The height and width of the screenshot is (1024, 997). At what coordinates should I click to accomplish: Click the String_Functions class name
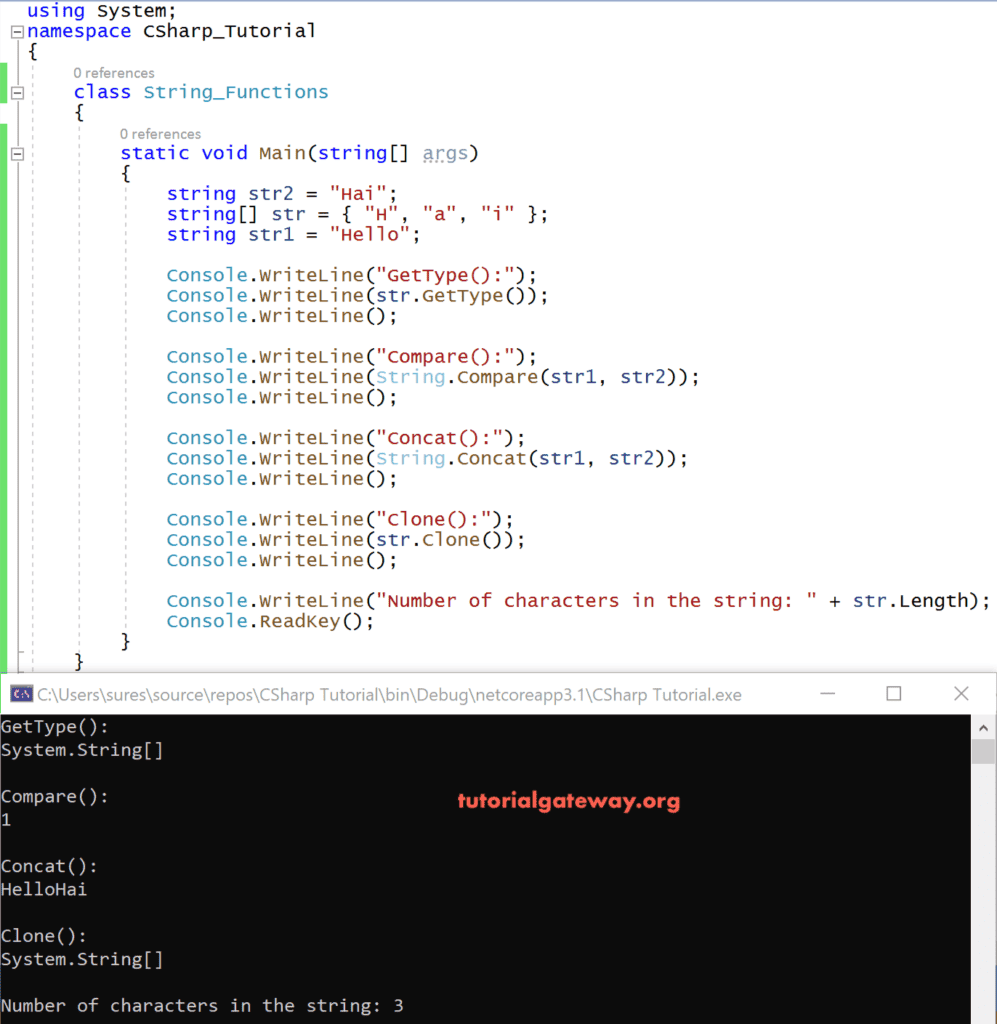pyautogui.click(x=236, y=92)
